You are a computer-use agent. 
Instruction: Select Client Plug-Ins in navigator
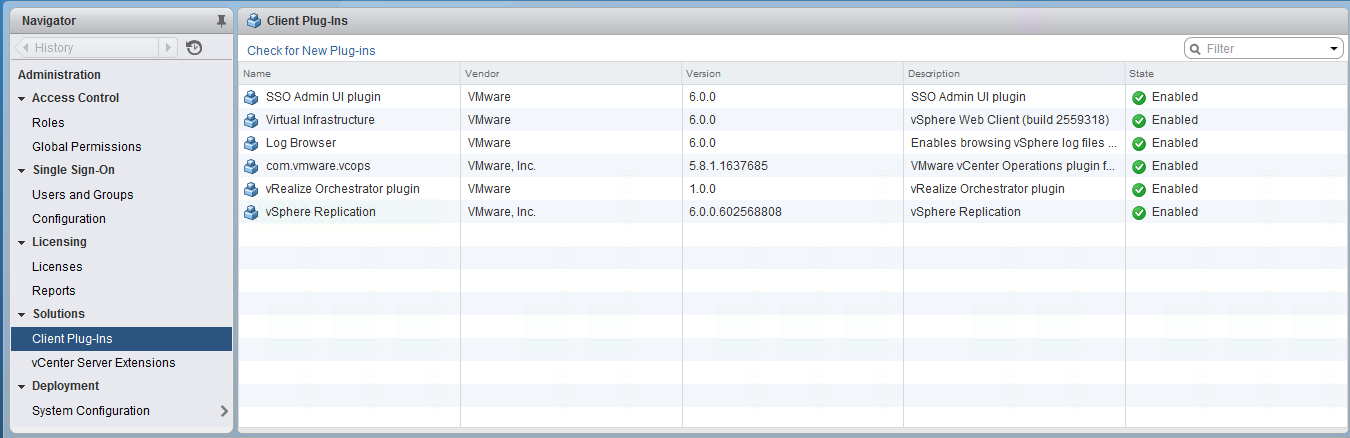(x=121, y=339)
